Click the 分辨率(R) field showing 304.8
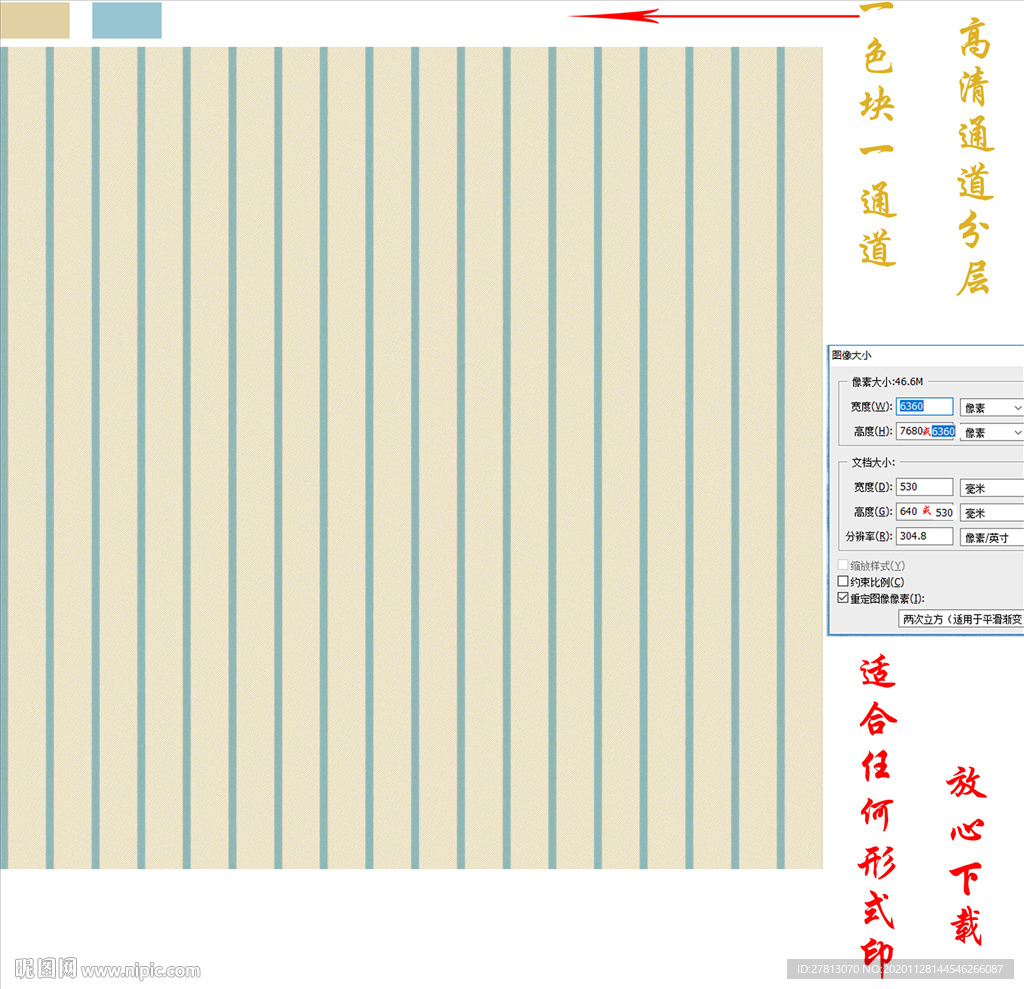This screenshot has width=1024, height=989. 924,536
